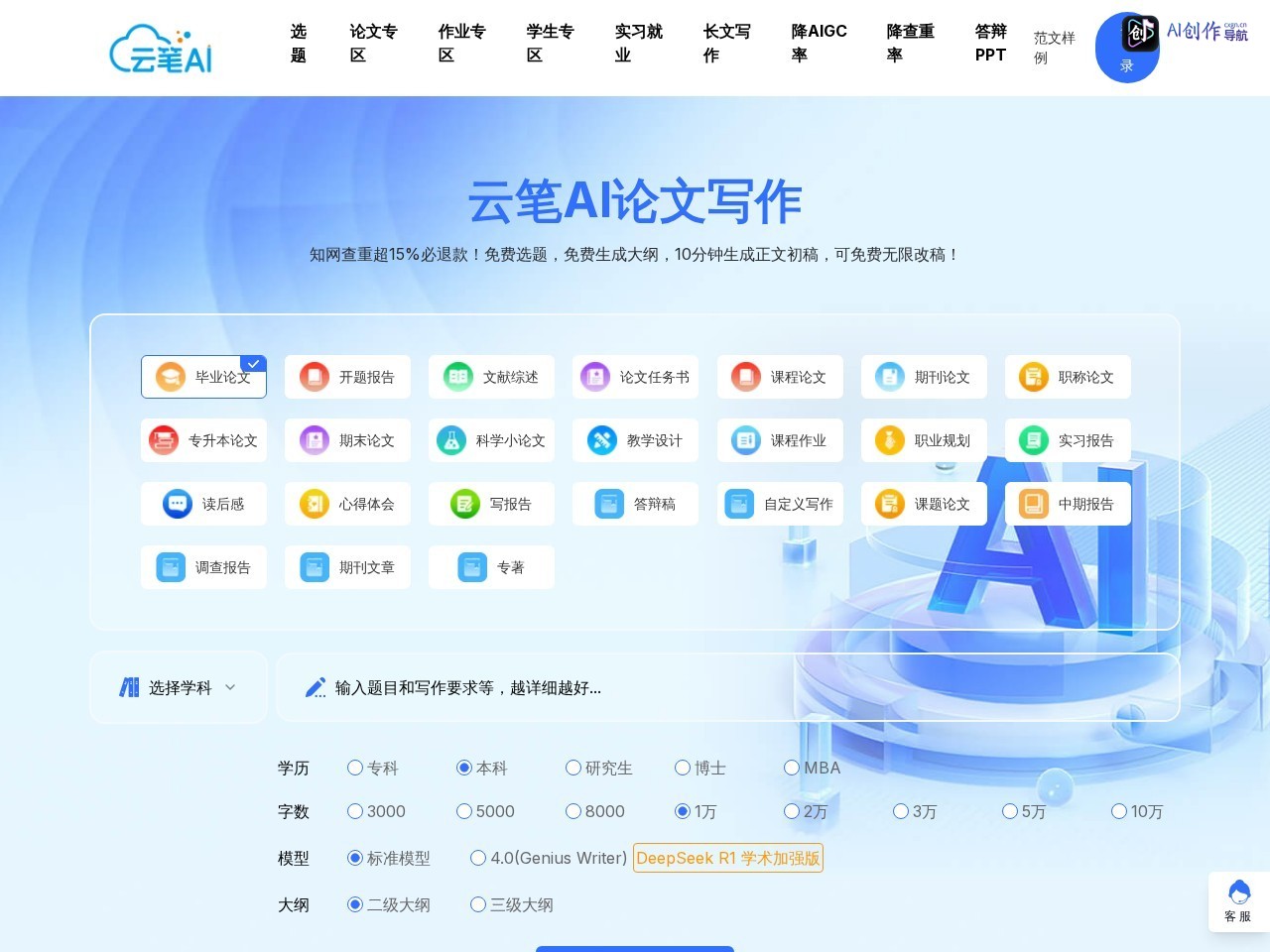Select 专科 education level

point(355,768)
